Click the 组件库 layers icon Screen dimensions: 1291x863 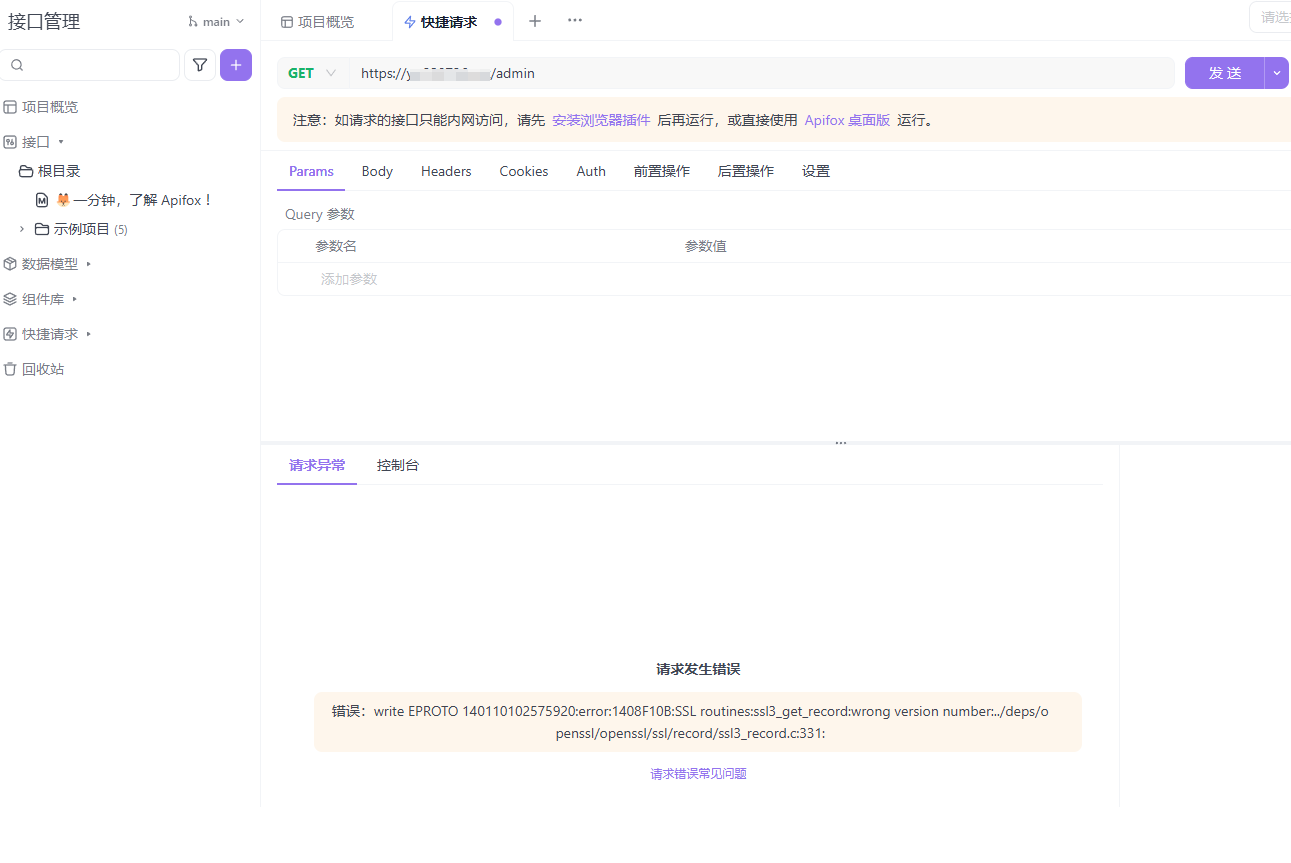coord(10,299)
